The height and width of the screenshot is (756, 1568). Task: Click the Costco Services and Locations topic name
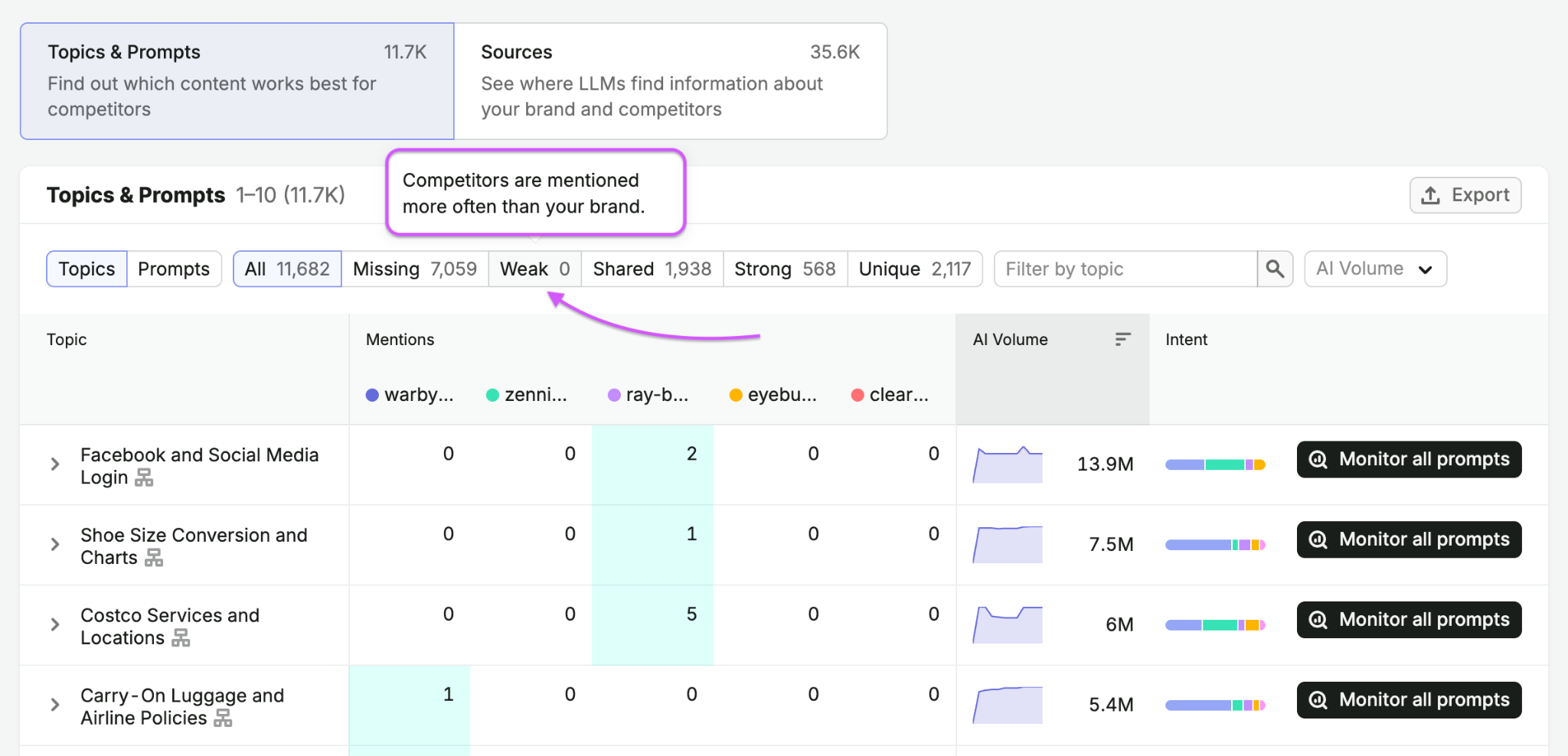[170, 627]
